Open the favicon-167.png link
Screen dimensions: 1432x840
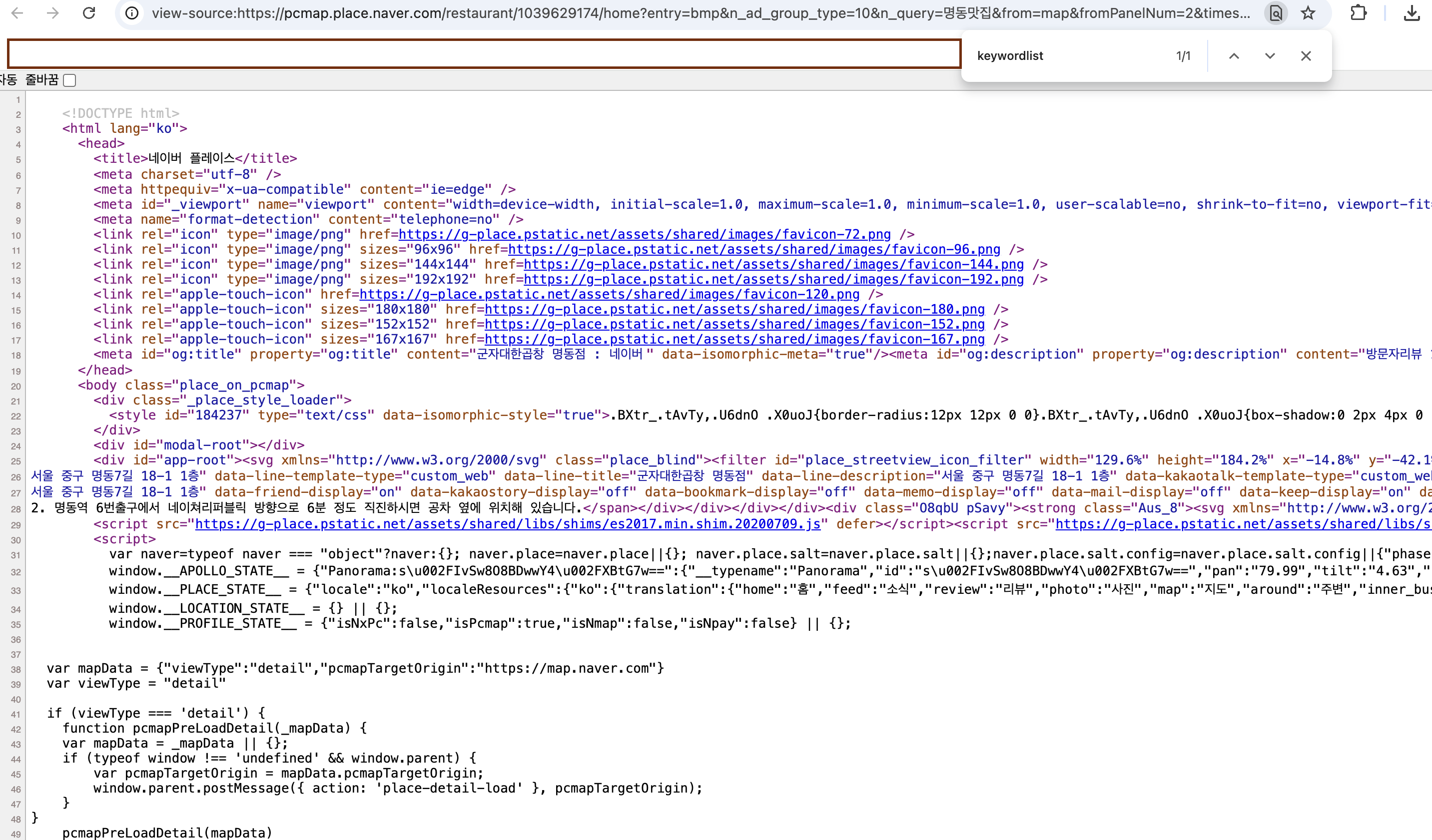pyautogui.click(x=734, y=339)
